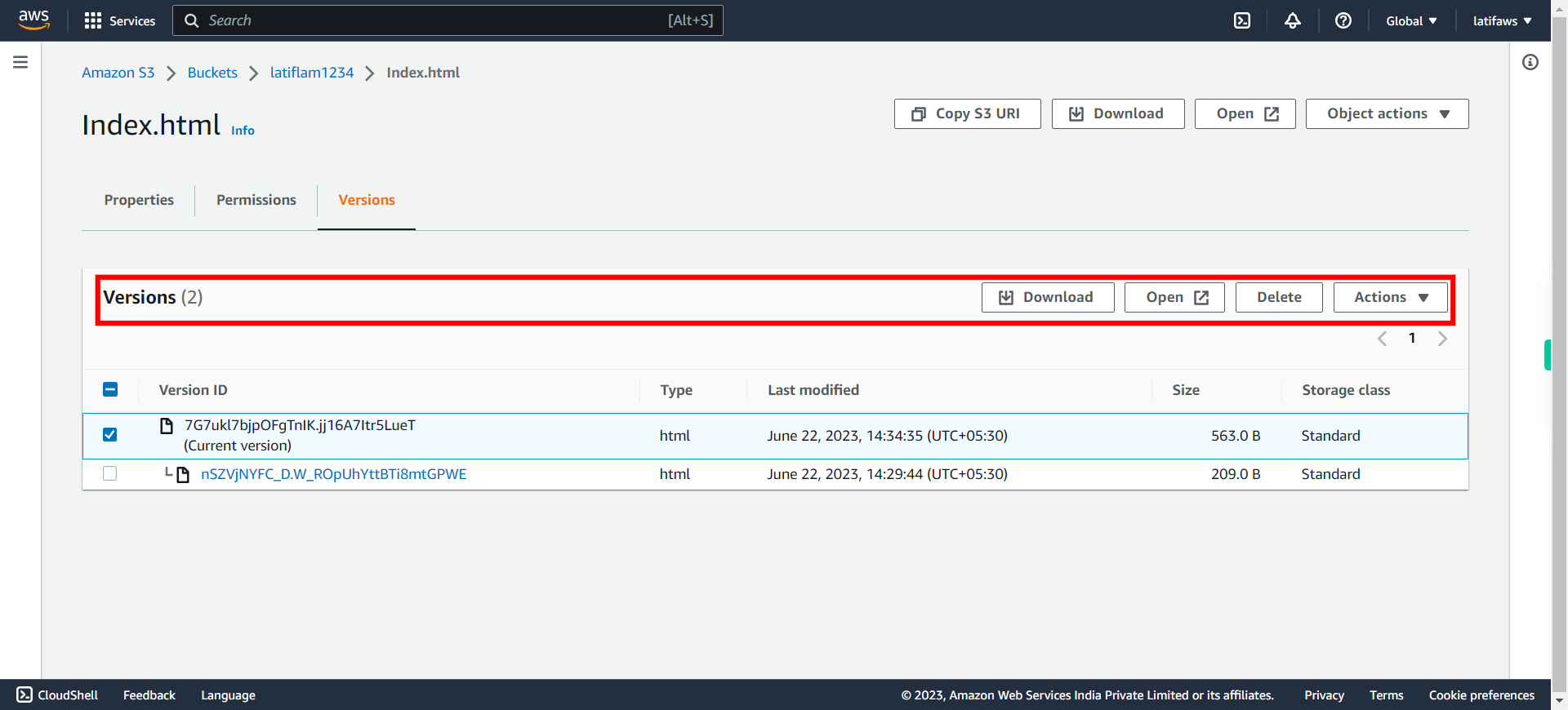Screen dimensions: 1568x710
Task: Click June 22, 2023, 14:29:44 timestamp
Action: [887, 474]
